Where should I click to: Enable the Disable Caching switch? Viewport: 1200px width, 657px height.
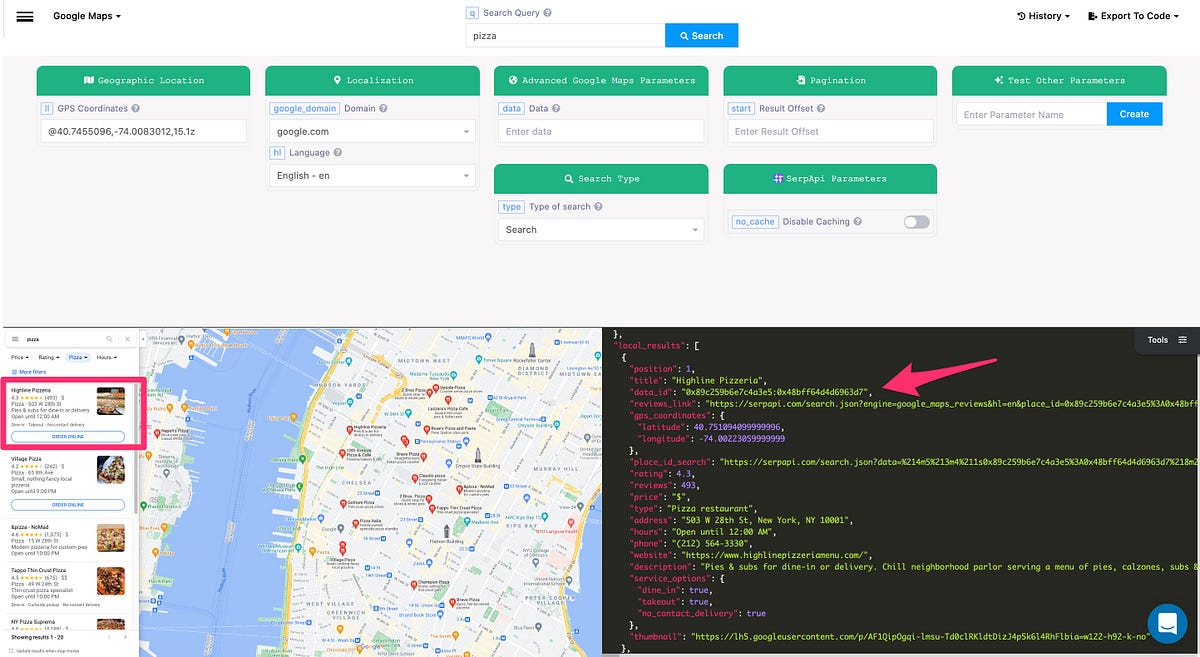(915, 222)
